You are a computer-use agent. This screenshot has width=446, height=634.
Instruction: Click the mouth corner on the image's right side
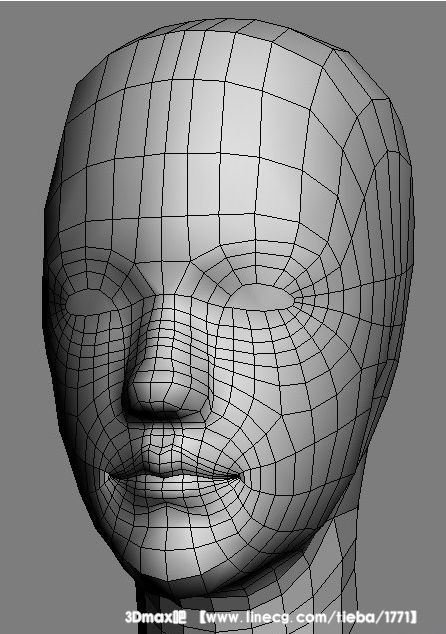click(x=239, y=477)
